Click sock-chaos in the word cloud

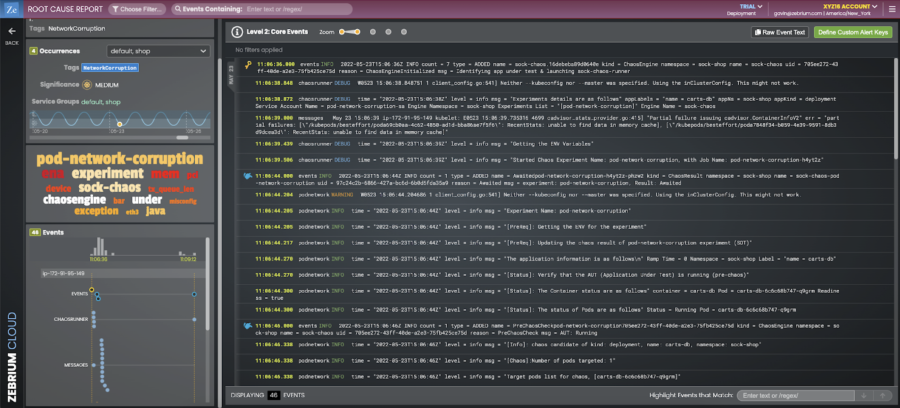click(x=110, y=188)
